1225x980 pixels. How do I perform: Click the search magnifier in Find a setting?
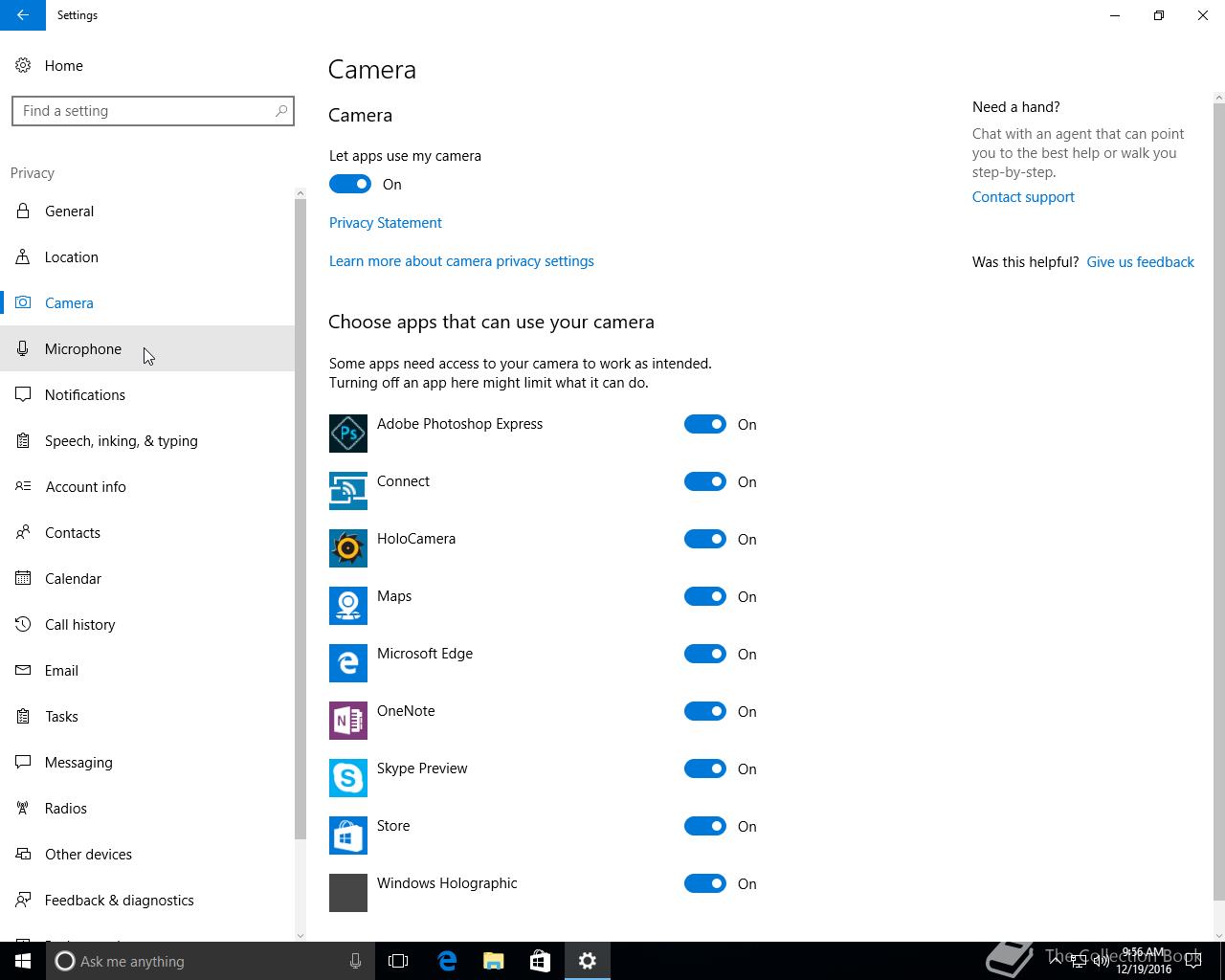[281, 111]
